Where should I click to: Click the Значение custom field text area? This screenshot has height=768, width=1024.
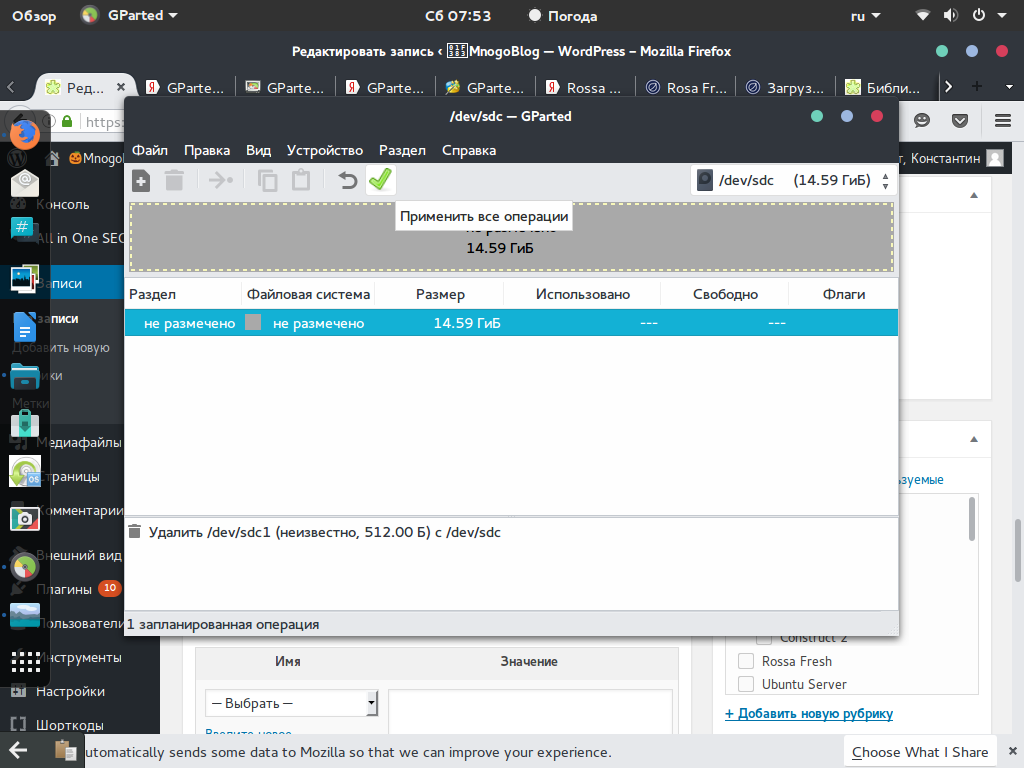click(530, 711)
